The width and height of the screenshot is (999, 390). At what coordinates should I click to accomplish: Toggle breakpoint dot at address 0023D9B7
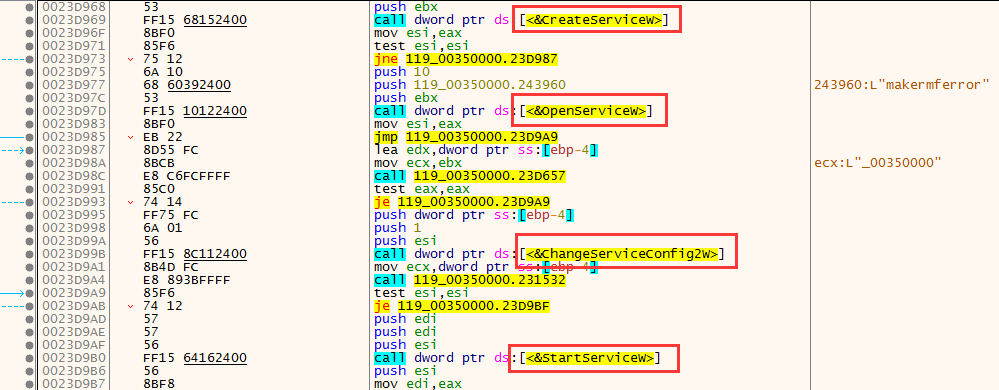pyautogui.click(x=30, y=384)
